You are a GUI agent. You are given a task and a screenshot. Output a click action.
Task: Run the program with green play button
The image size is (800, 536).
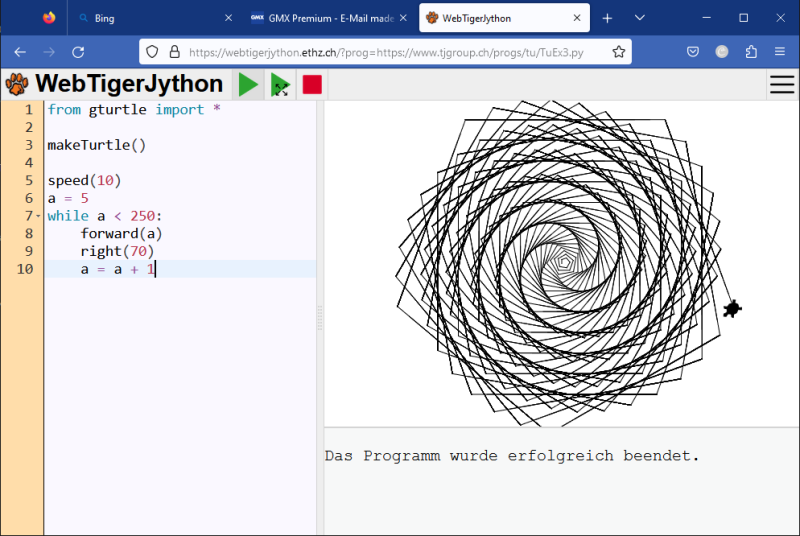pyautogui.click(x=248, y=85)
